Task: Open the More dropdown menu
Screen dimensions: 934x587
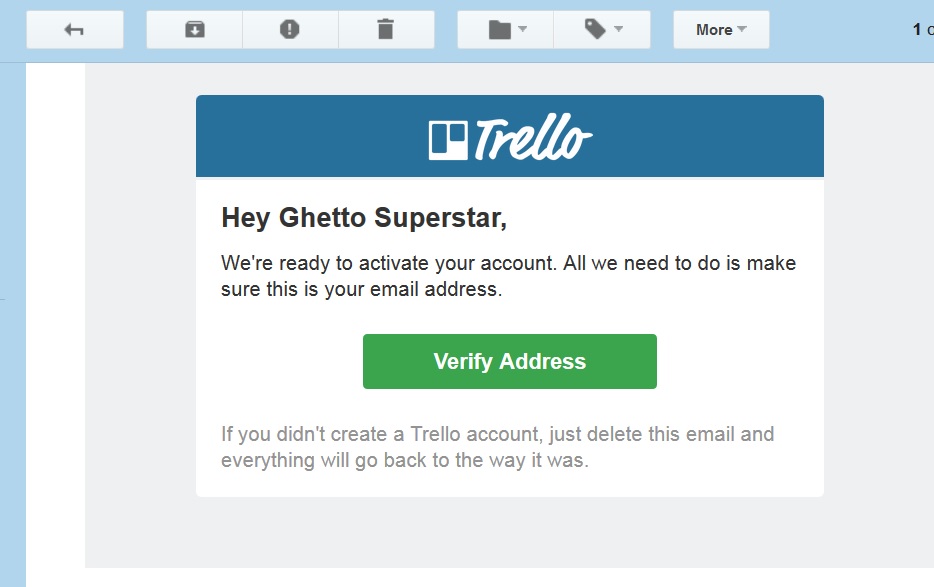Action: pos(721,30)
